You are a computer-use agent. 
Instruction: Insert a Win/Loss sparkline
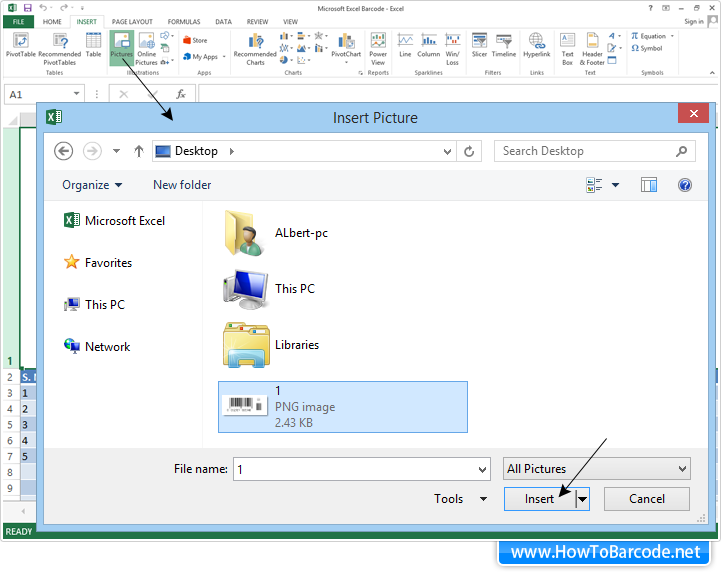(452, 49)
